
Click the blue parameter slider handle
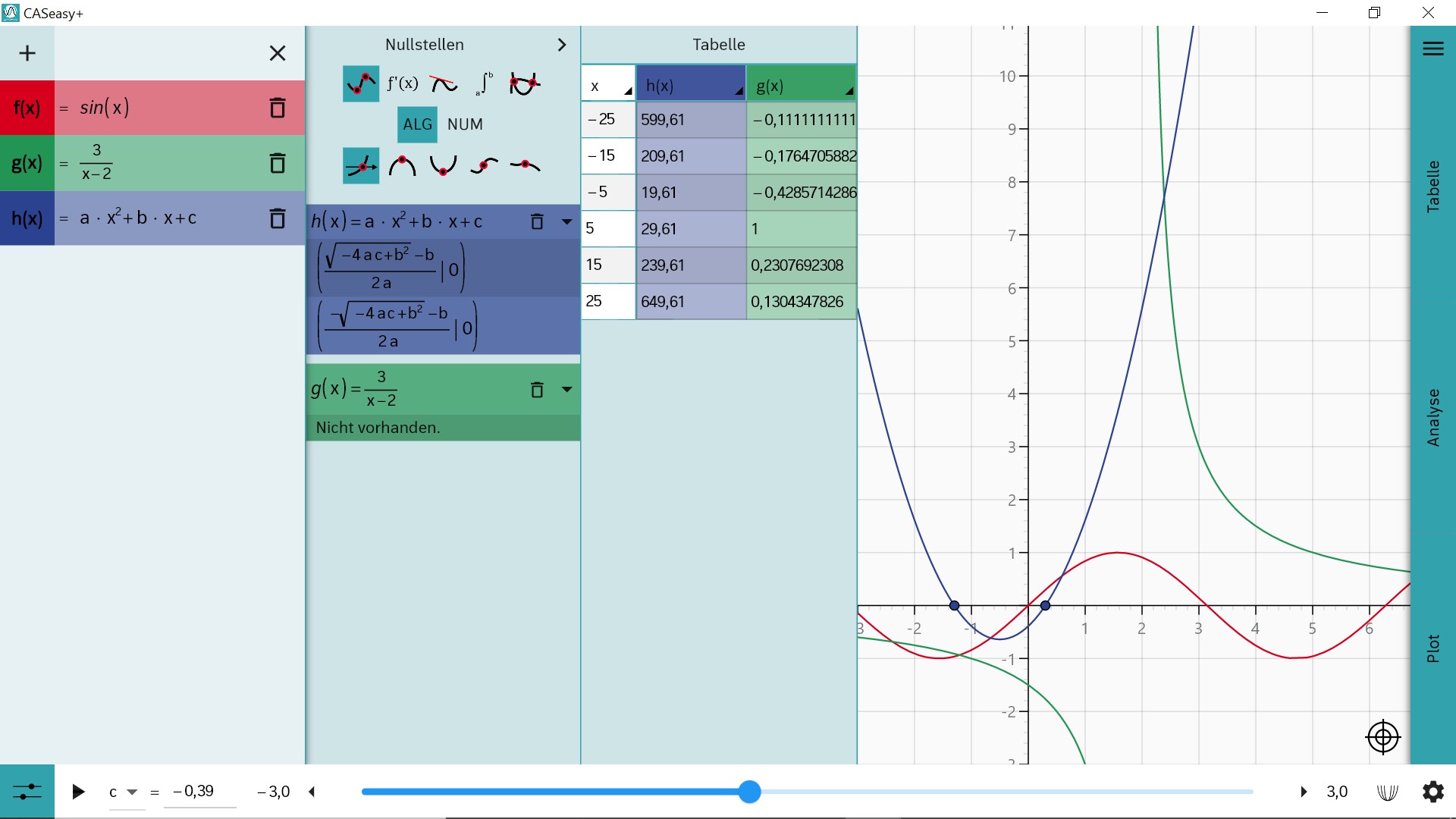pyautogui.click(x=749, y=792)
